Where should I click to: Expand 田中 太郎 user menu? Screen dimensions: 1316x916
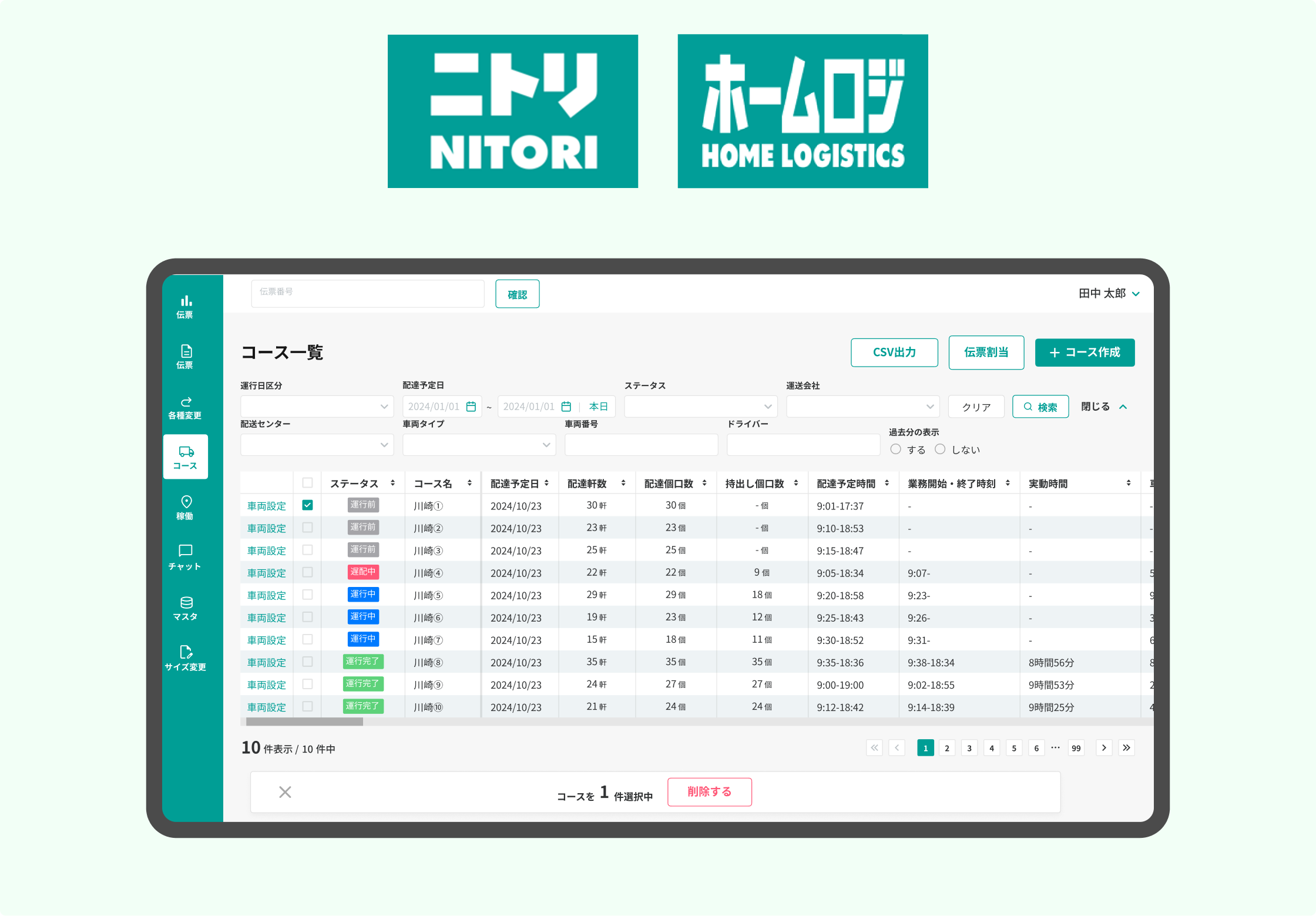(x=1109, y=293)
